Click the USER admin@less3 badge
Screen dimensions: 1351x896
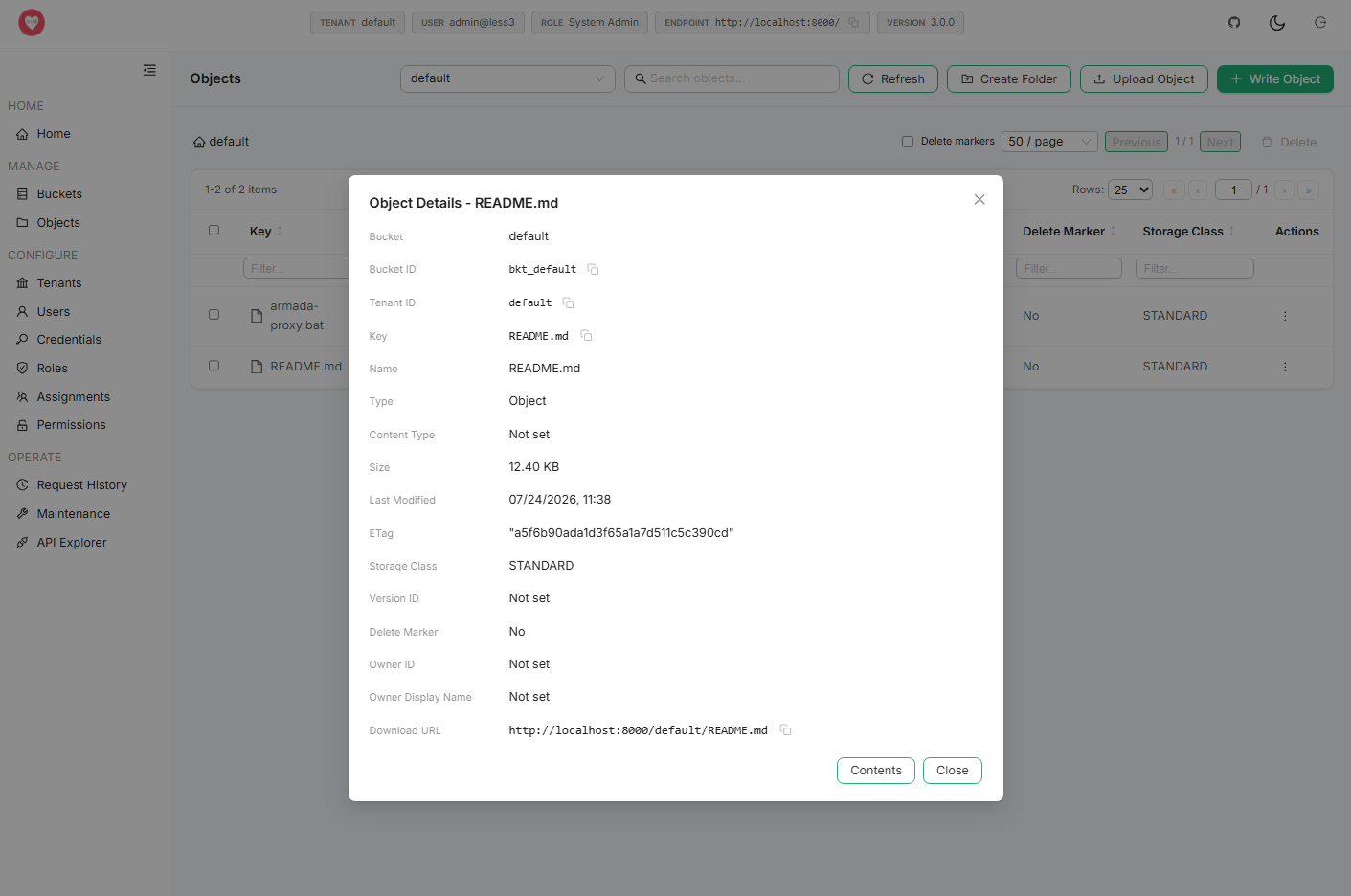468,22
